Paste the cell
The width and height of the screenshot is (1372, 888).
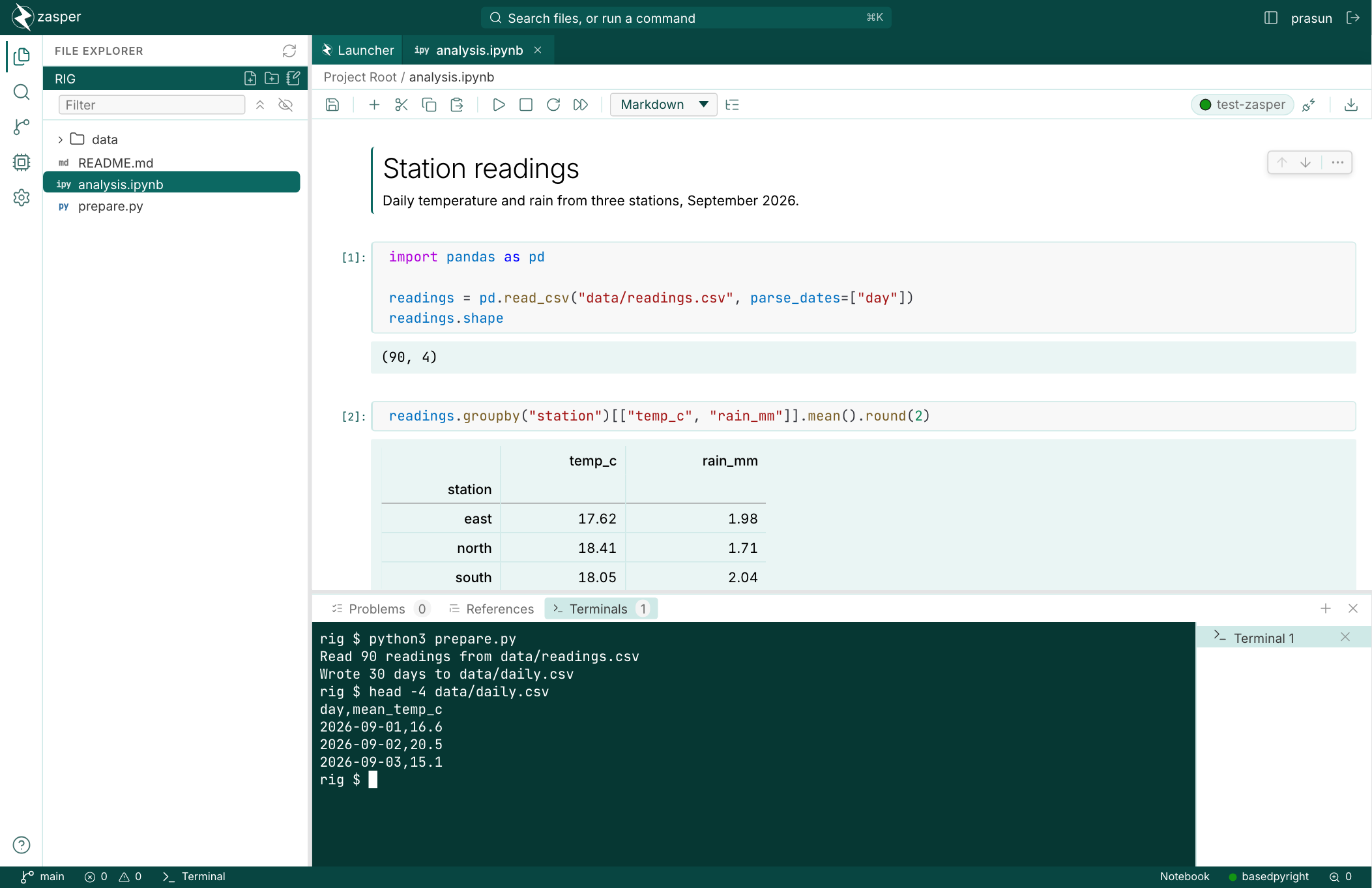(457, 105)
